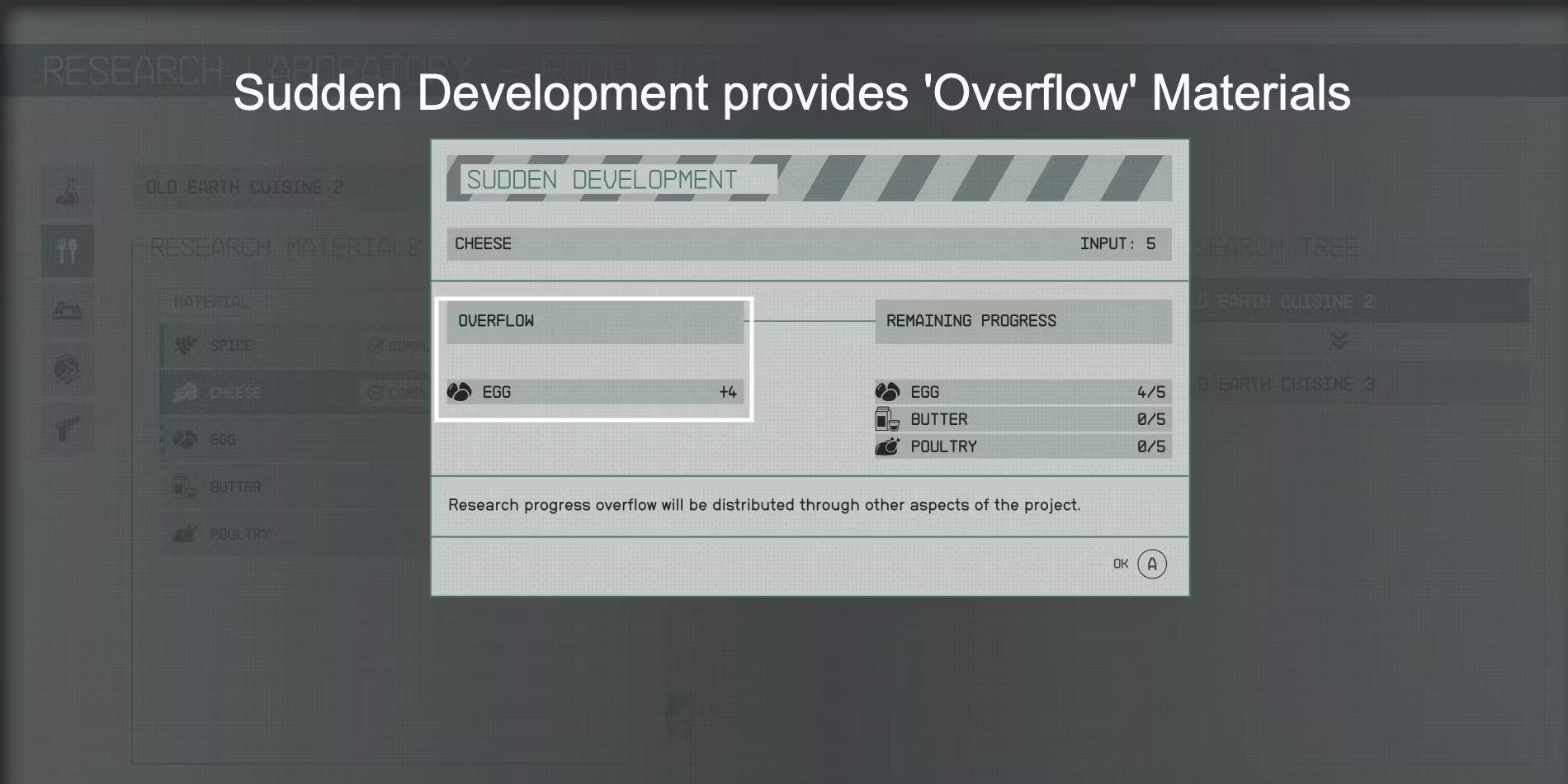Select the Egg material in background list

pos(223,440)
